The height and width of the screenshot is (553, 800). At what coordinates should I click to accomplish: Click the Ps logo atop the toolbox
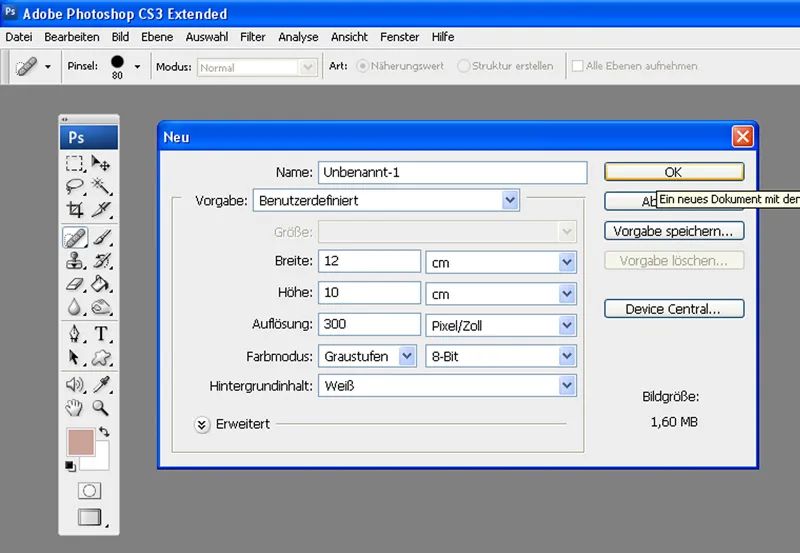[x=89, y=138]
